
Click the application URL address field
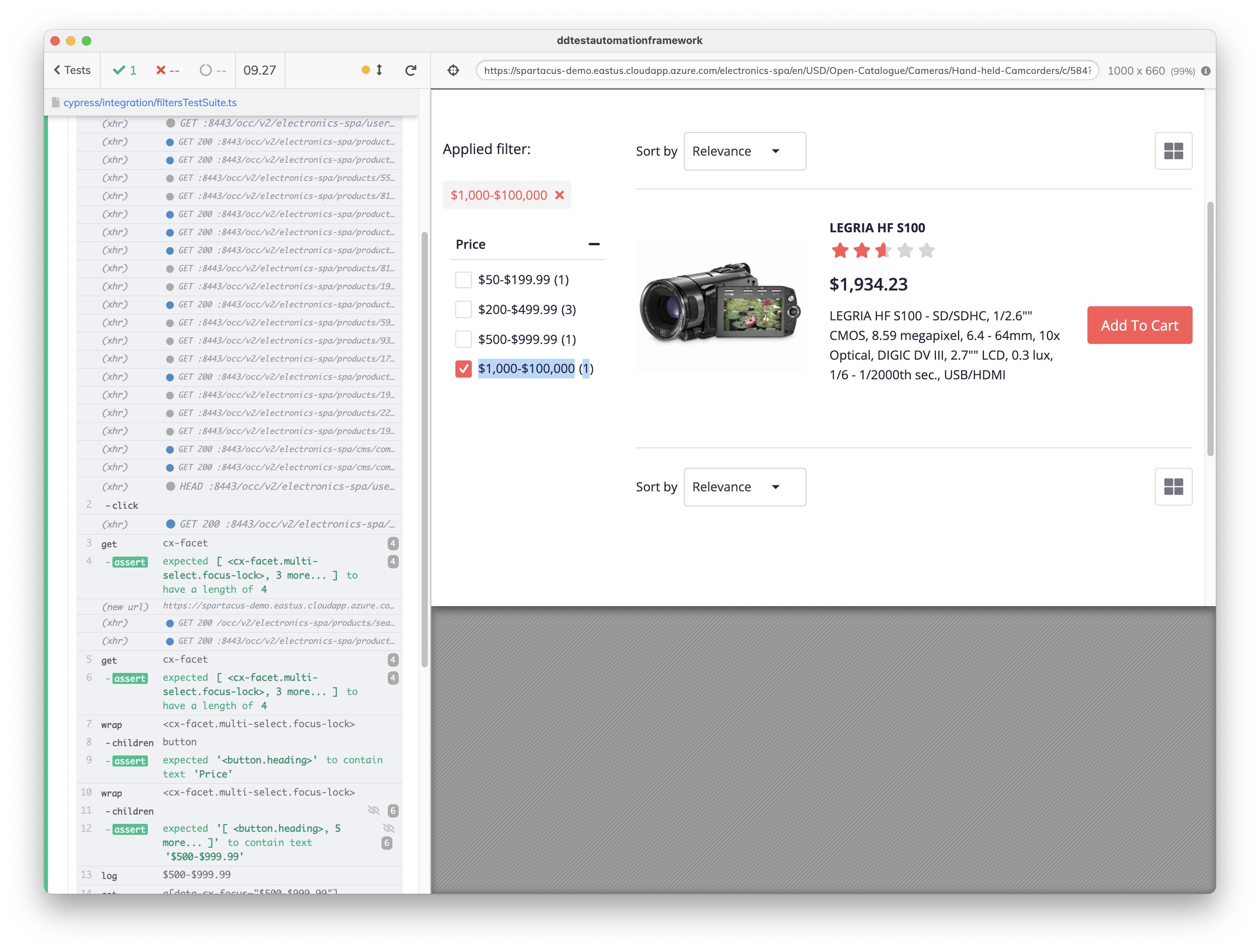pyautogui.click(x=787, y=71)
